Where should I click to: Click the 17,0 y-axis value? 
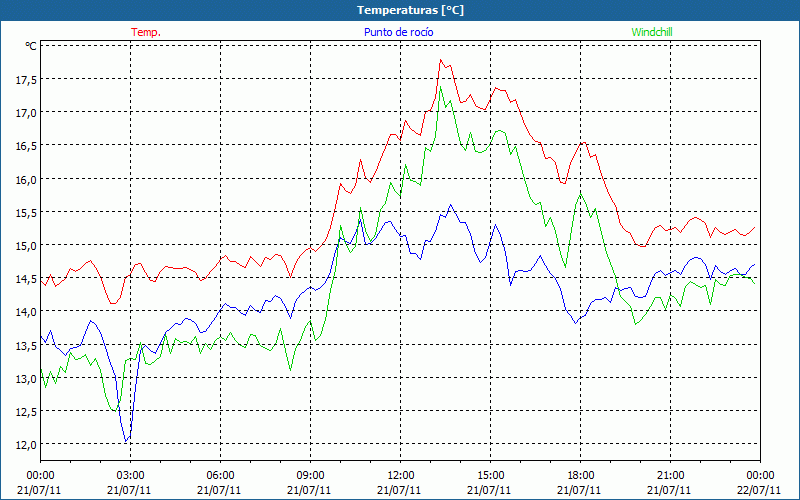click(27, 112)
